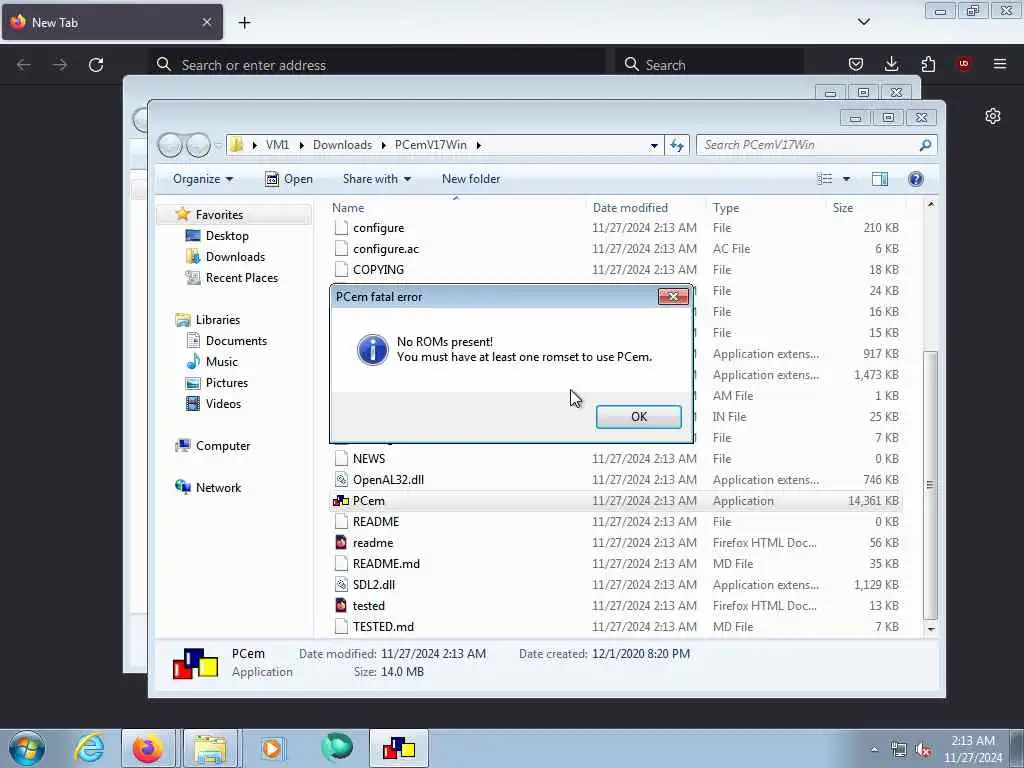Image resolution: width=1024 pixels, height=768 pixels.
Task: Select Computer in navigation pane
Action: (223, 446)
